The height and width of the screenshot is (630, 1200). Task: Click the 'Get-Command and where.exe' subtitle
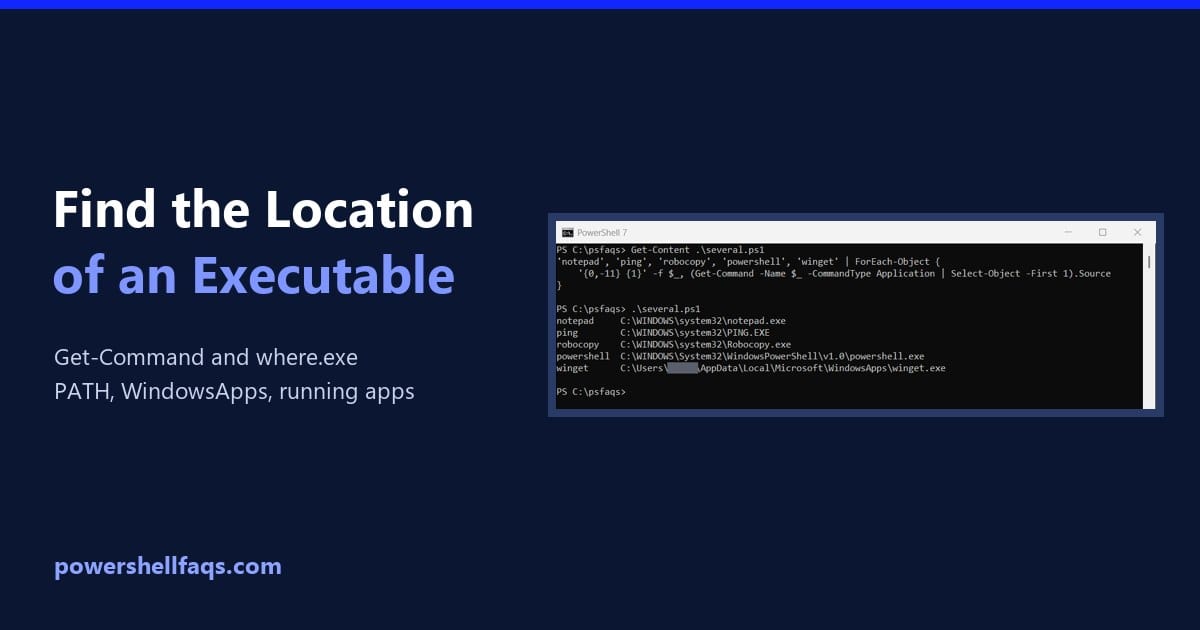pyautogui.click(x=206, y=357)
